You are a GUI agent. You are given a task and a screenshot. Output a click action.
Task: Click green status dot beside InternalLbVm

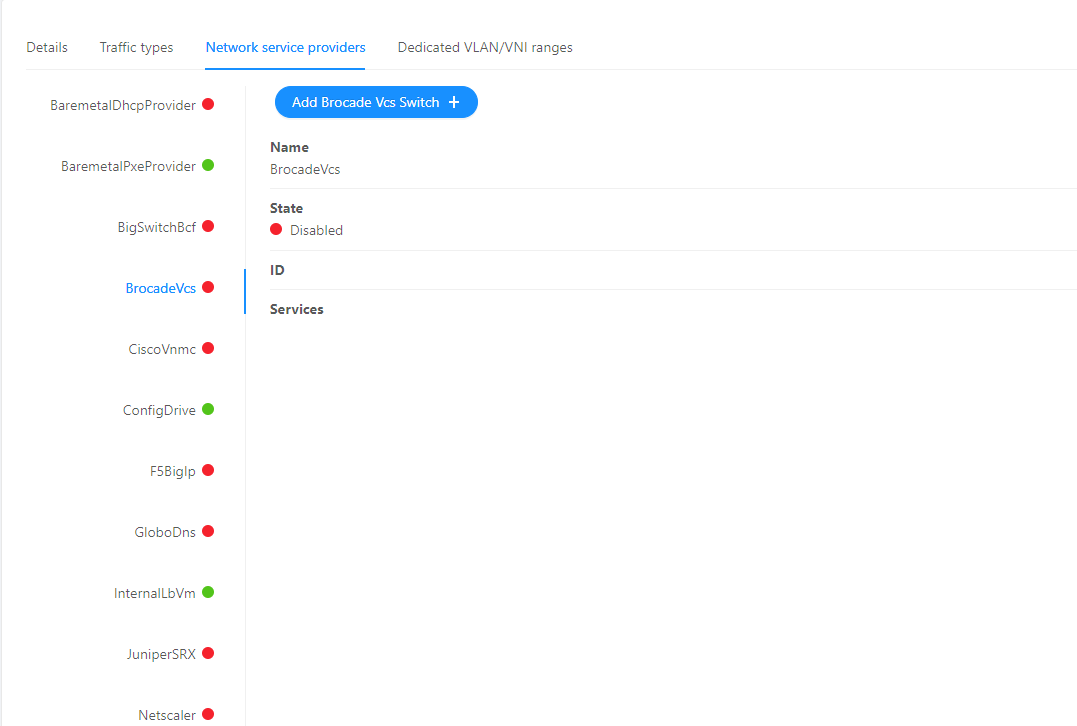pos(208,592)
